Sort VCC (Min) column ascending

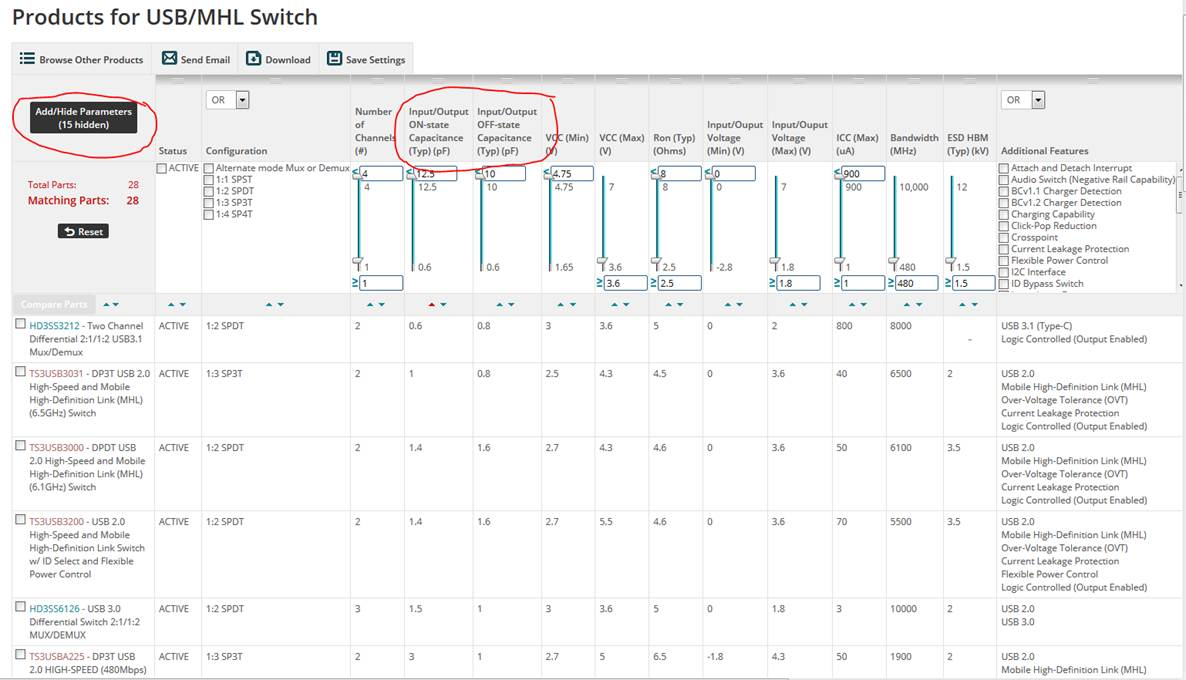(x=560, y=304)
